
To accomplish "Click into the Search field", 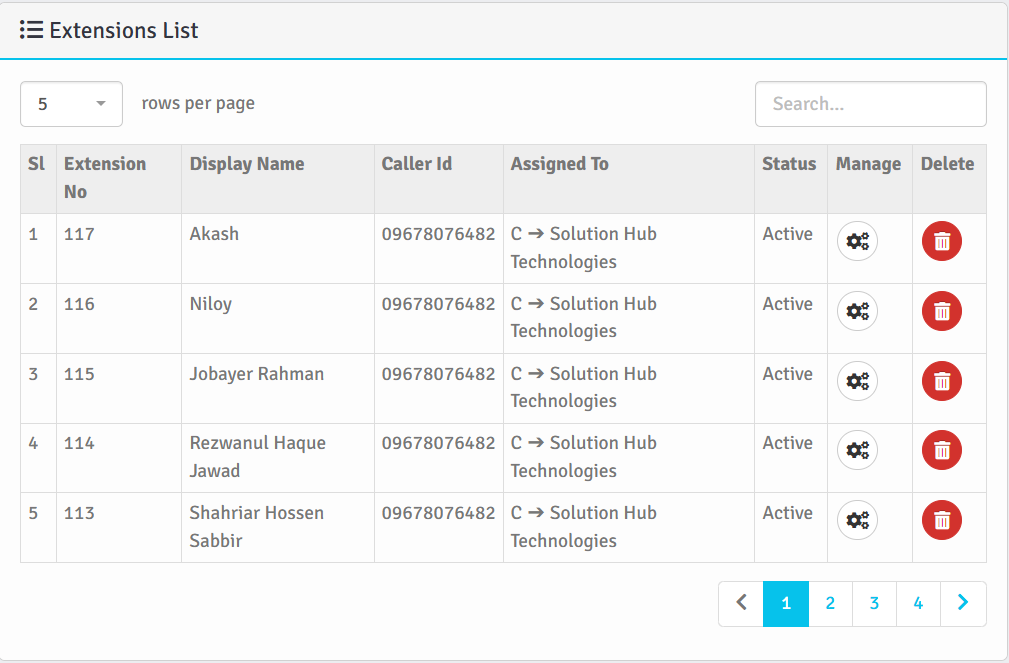I will (870, 104).
